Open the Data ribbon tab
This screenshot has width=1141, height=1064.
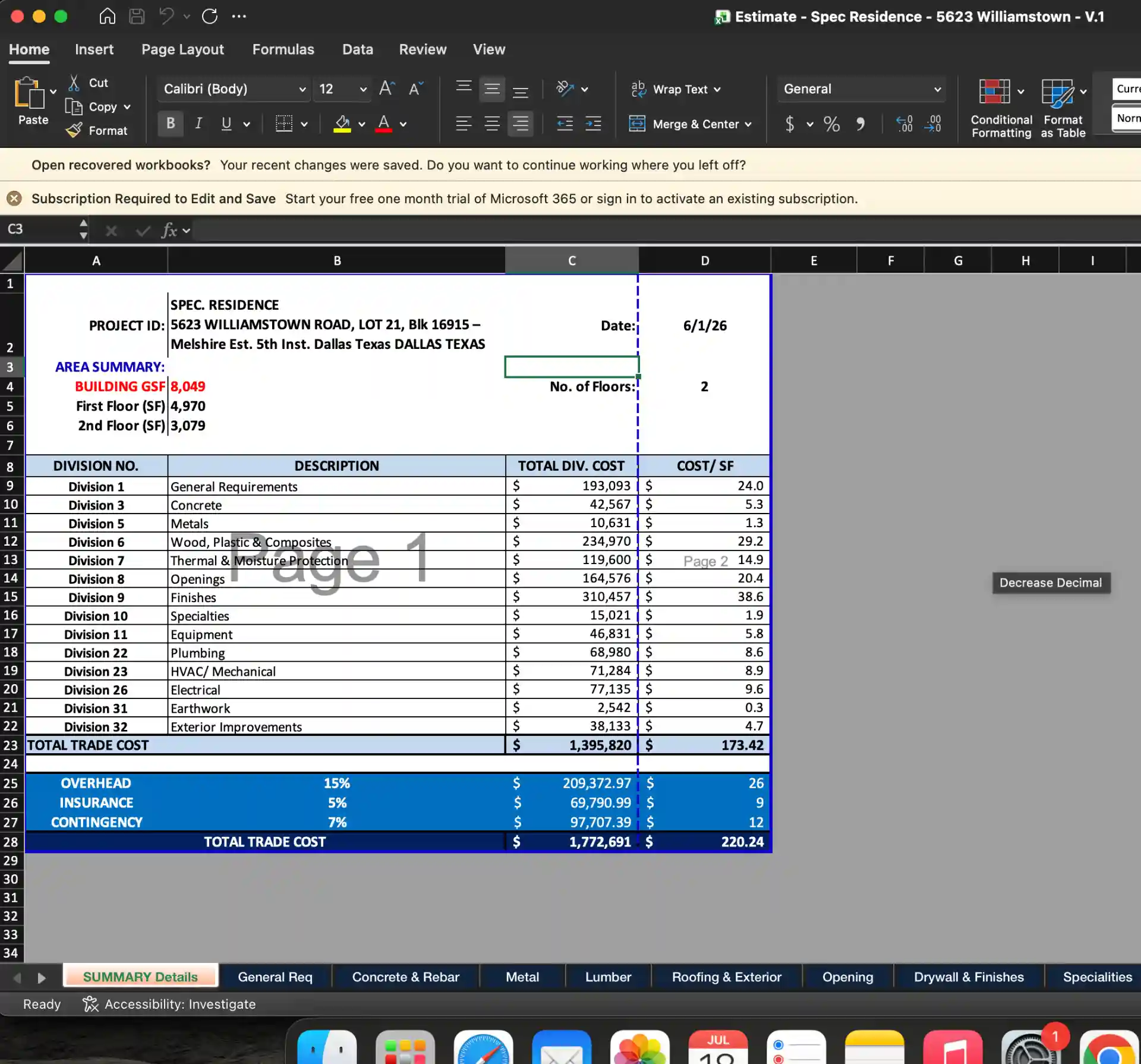(x=357, y=49)
